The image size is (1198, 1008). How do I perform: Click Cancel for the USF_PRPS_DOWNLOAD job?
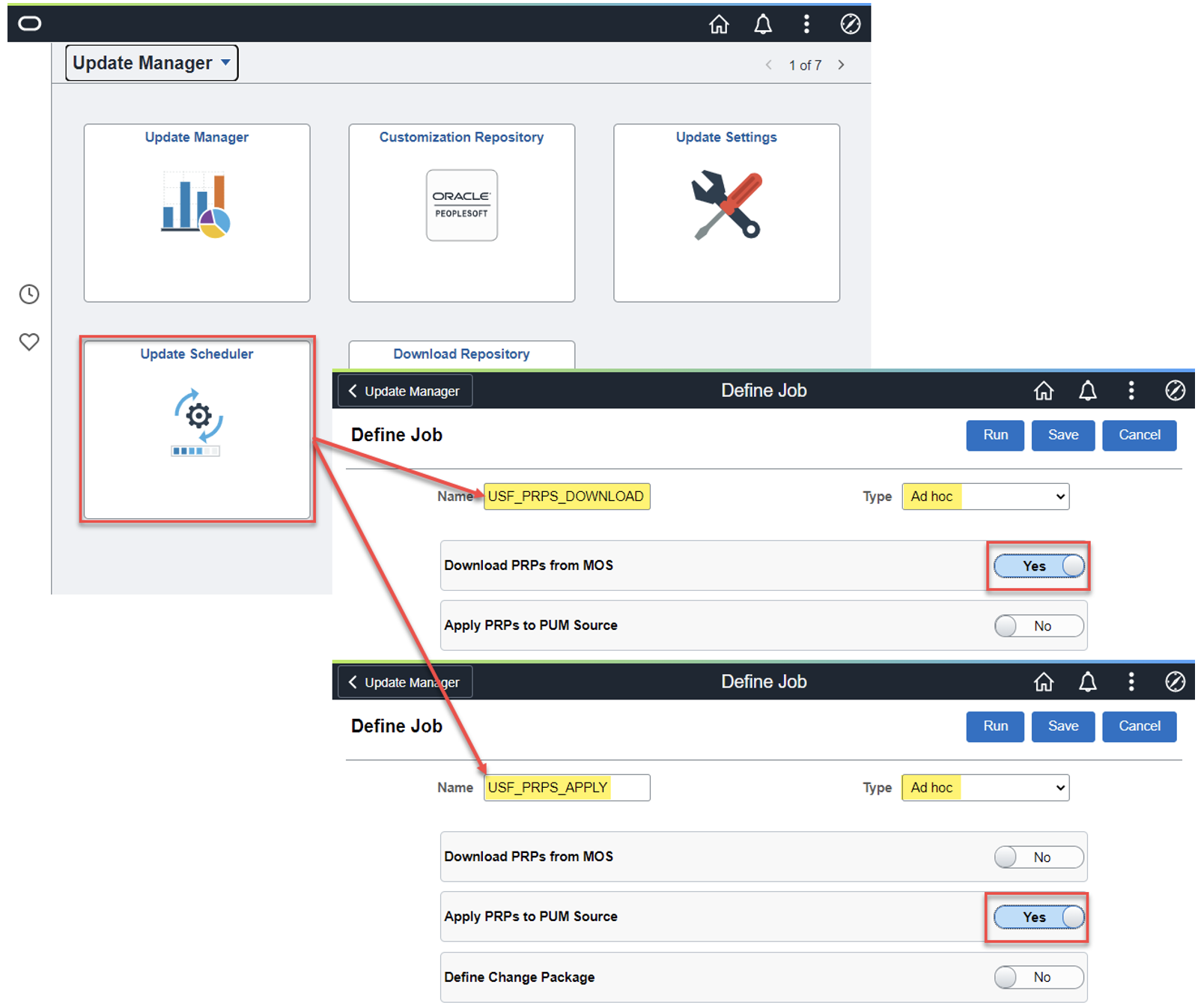(x=1140, y=435)
